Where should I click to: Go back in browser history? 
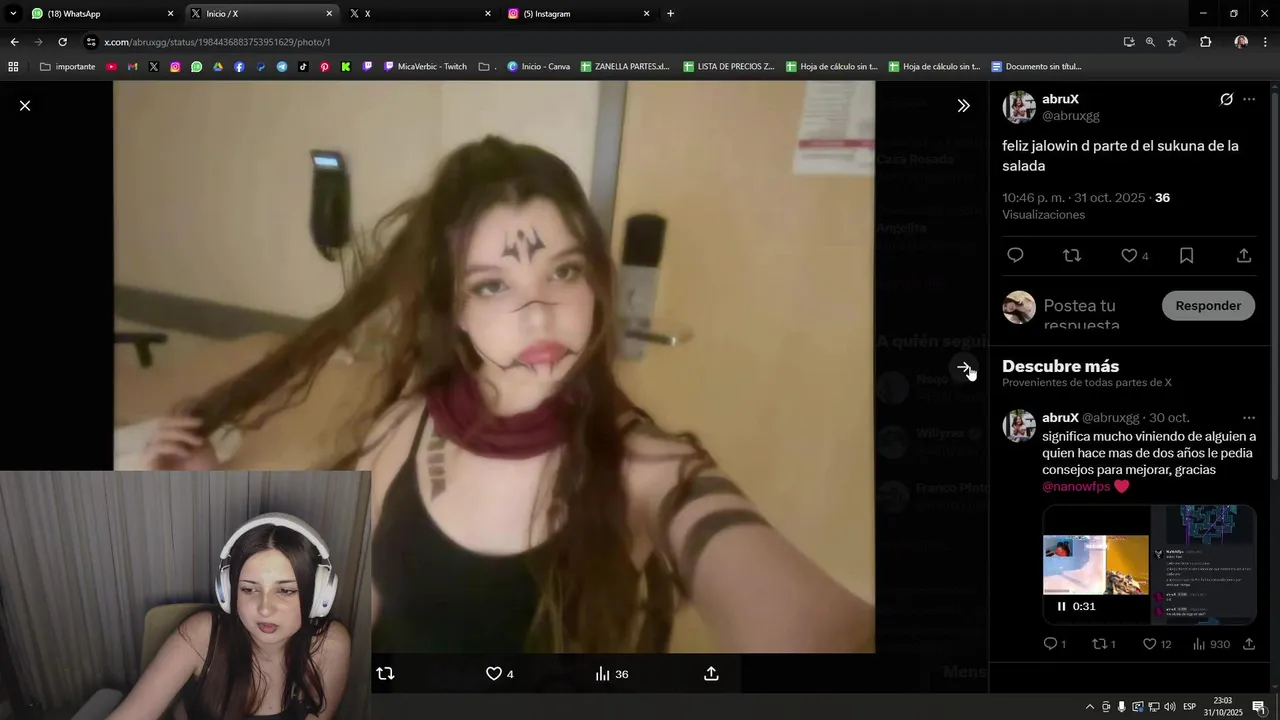(14, 42)
